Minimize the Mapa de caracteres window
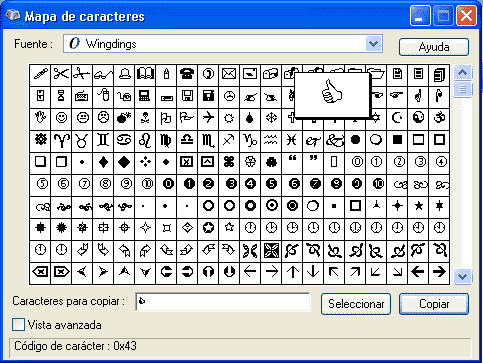Viewport: 483px width, 363px height. (x=420, y=15)
